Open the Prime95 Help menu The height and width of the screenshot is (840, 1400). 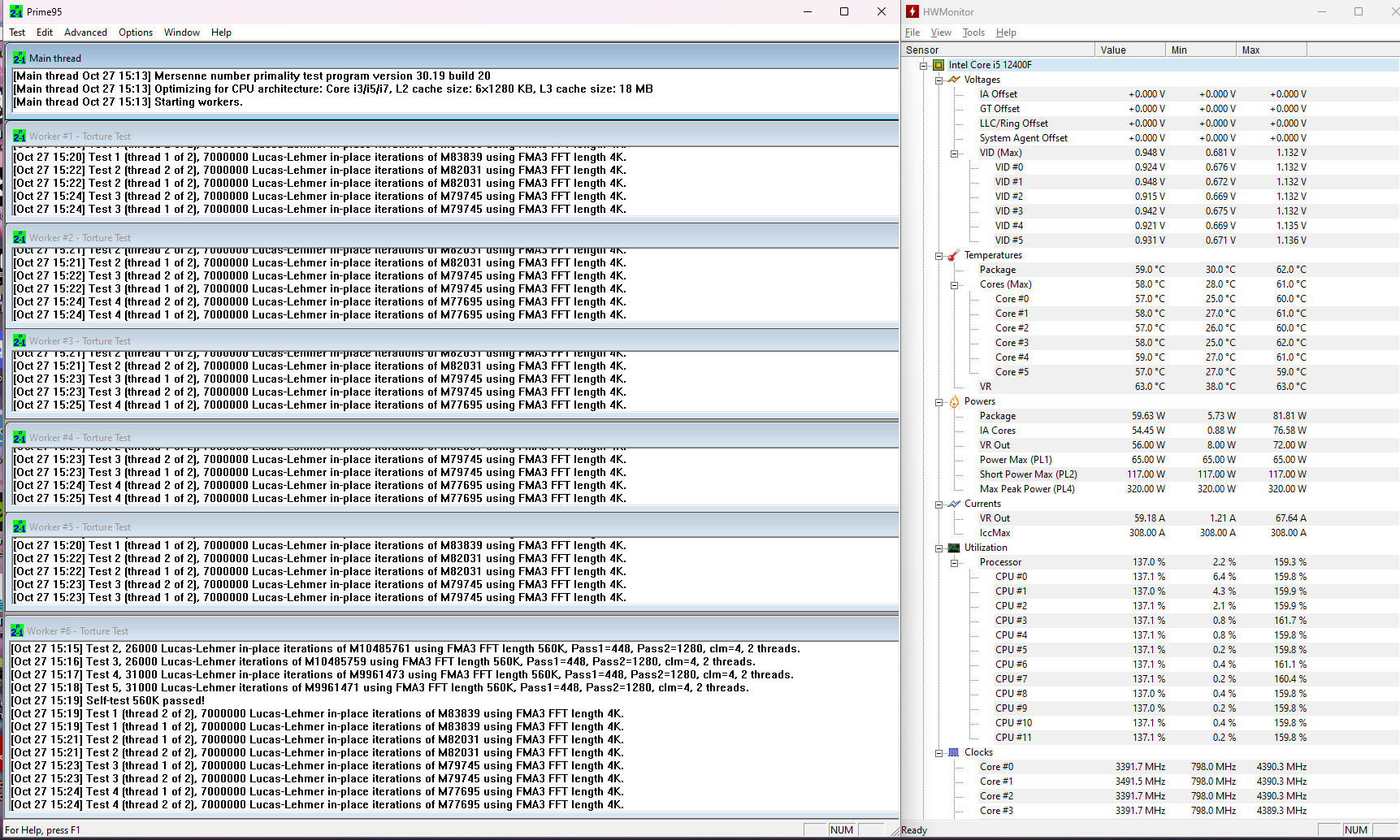pyautogui.click(x=221, y=32)
